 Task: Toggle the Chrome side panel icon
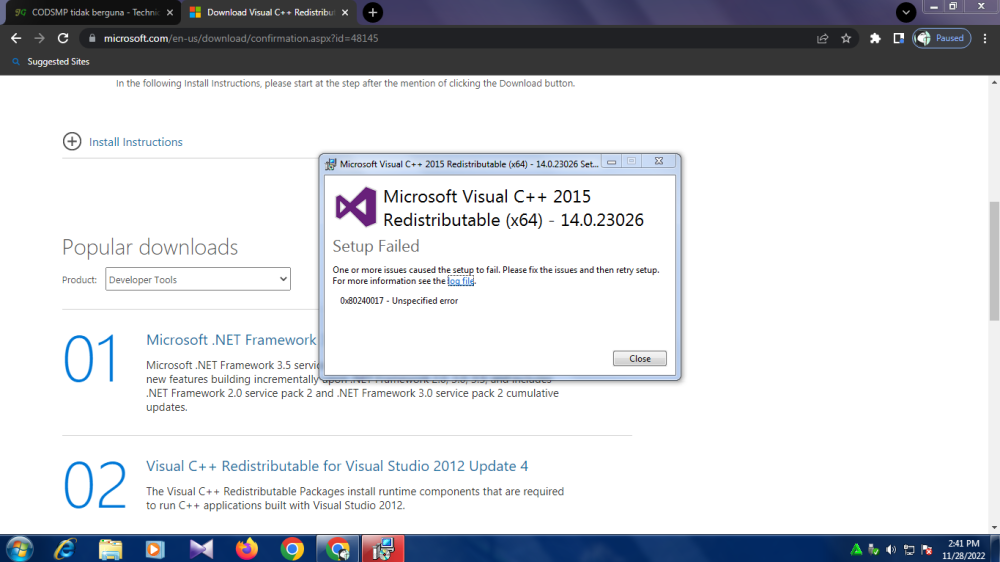pyautogui.click(x=899, y=38)
